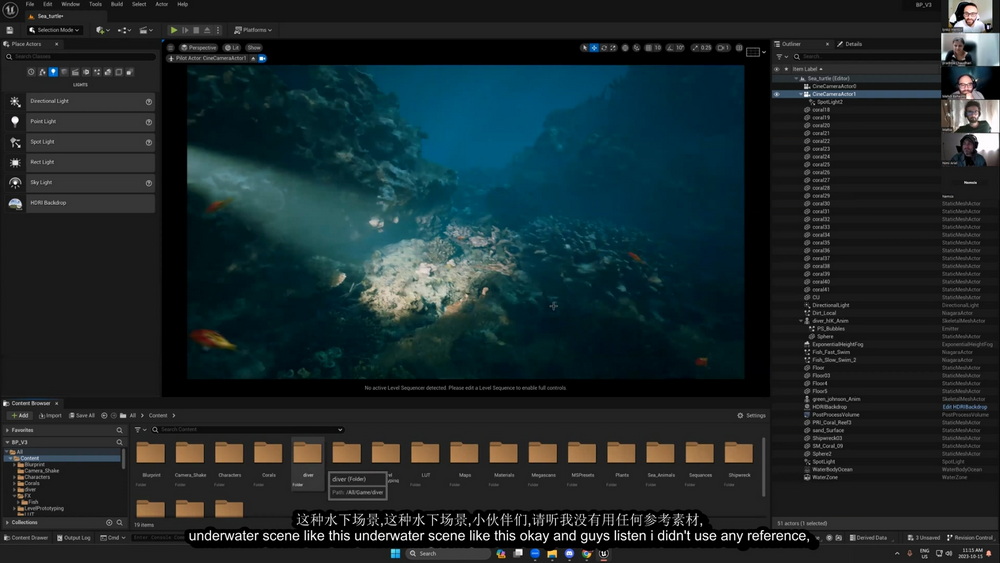Viewport: 1000px width, 563px height.
Task: Open the Perspective view mode dropdown
Action: point(198,48)
